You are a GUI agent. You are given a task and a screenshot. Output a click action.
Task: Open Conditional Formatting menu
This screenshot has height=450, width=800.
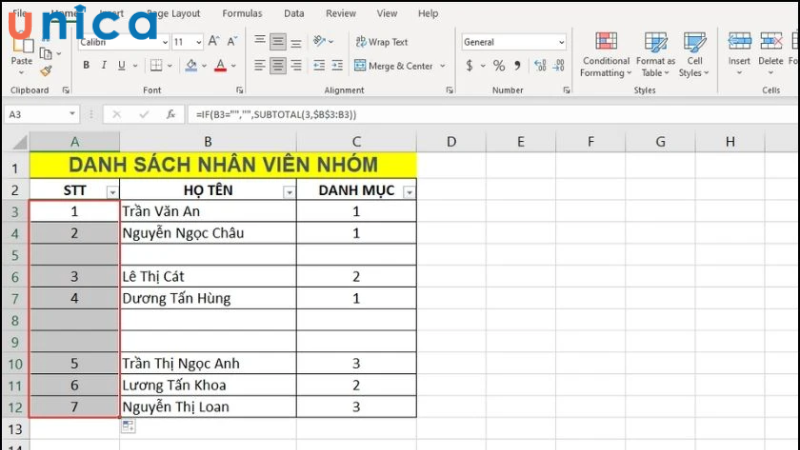[606, 55]
